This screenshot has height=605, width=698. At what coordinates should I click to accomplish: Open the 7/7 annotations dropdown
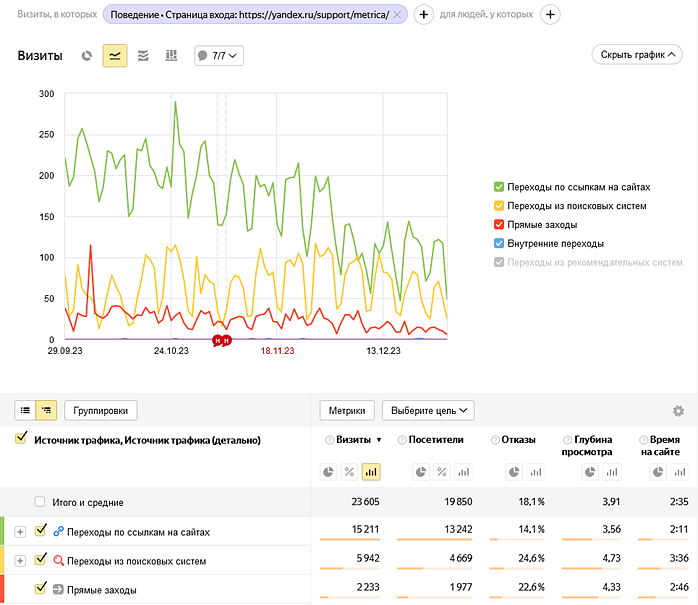click(x=219, y=56)
